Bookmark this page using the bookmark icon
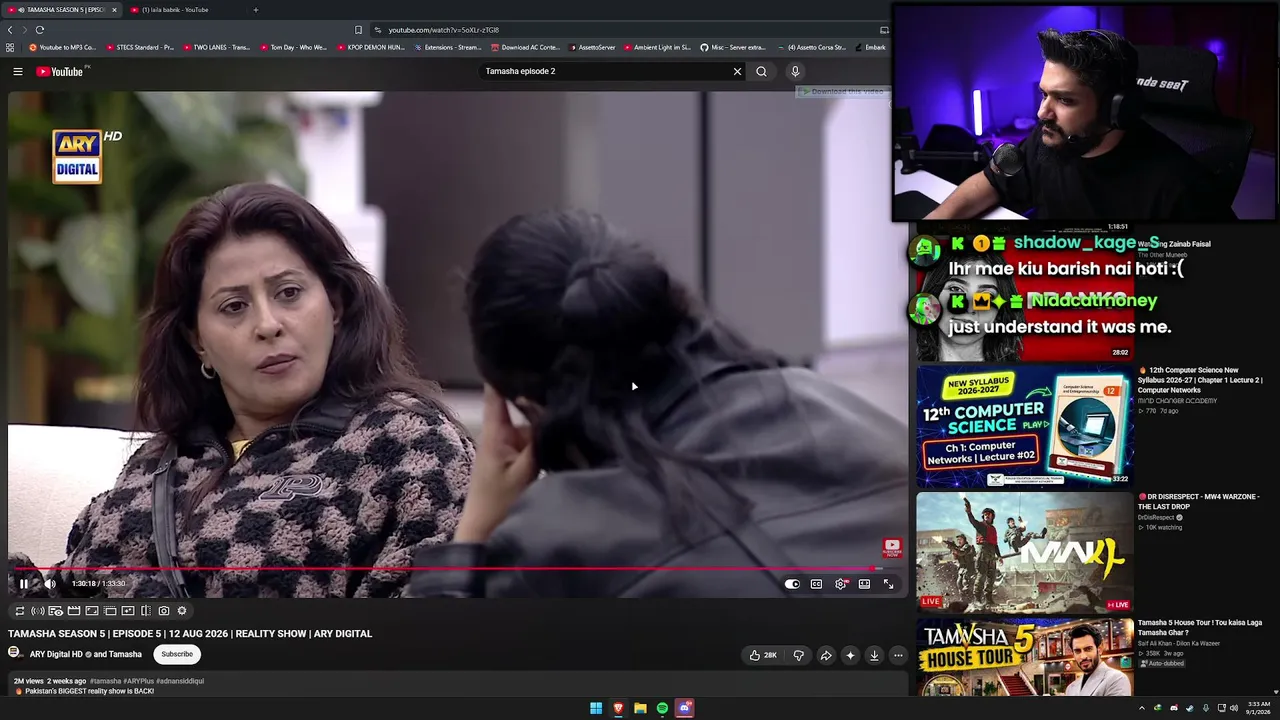 (x=358, y=30)
